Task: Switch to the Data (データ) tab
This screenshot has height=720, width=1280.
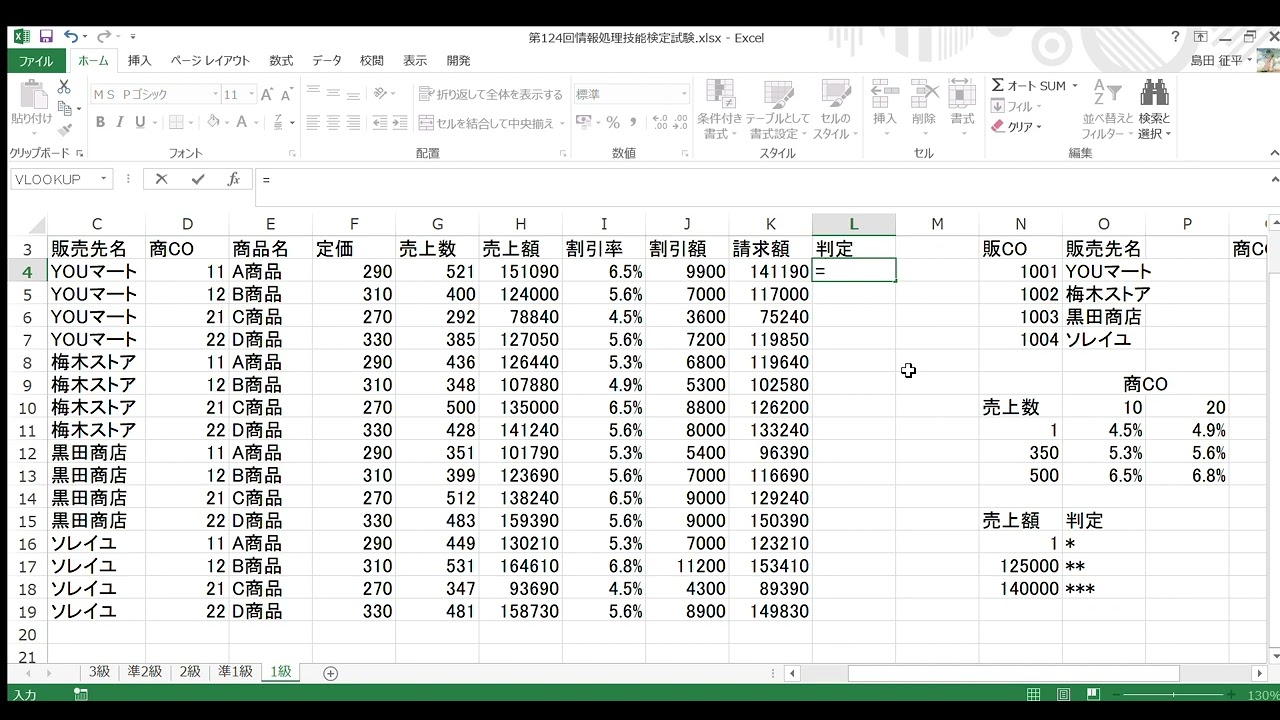Action: coord(327,61)
